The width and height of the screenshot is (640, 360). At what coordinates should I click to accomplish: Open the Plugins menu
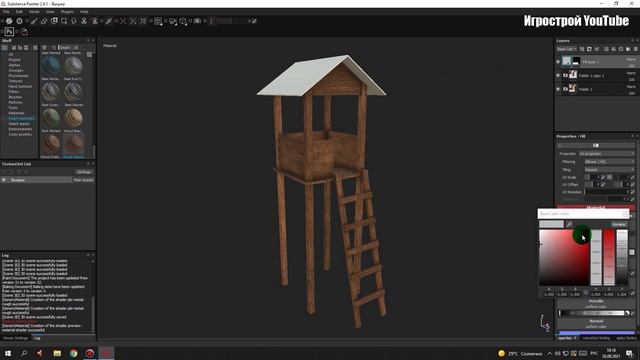coord(67,12)
